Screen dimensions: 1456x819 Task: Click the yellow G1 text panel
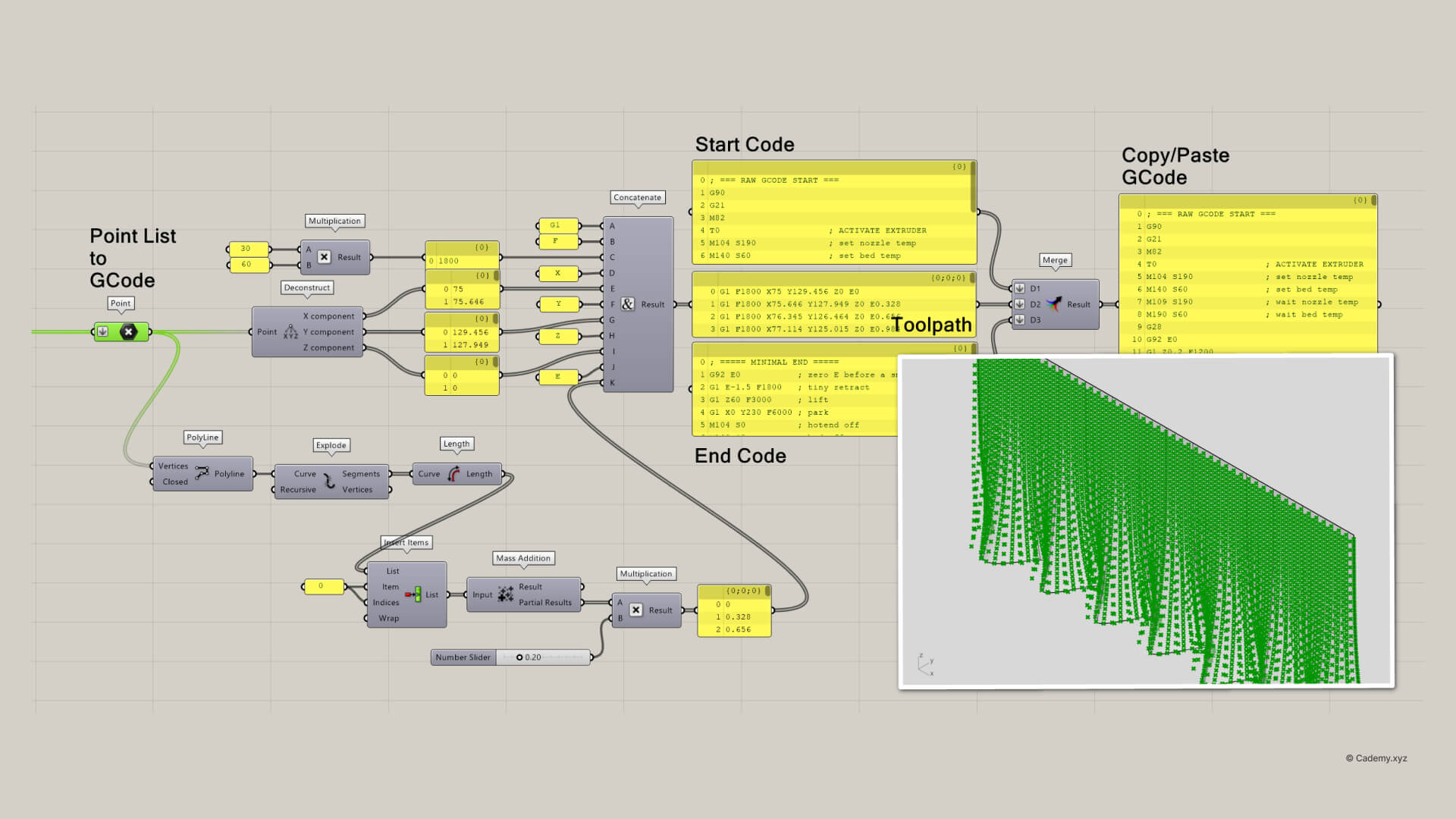557,225
